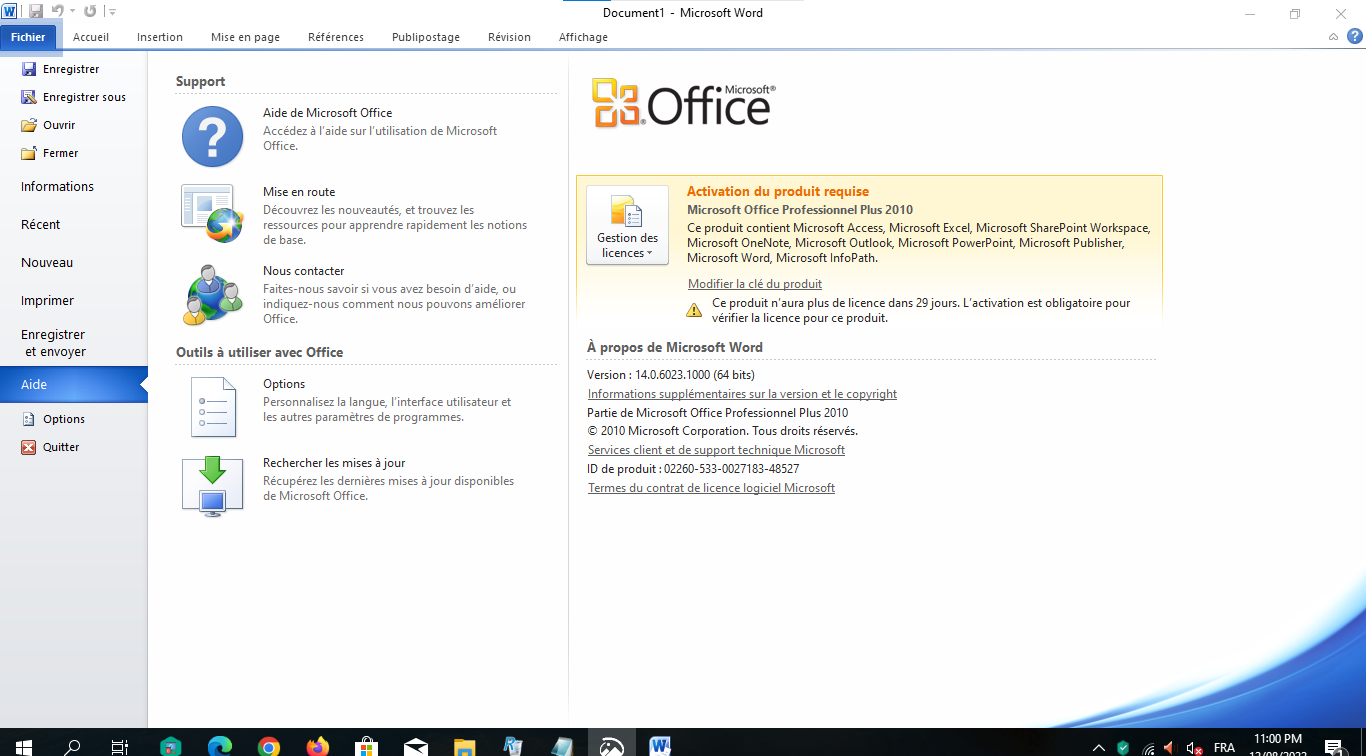
Task: Expand Customize Quick Access Toolbar dropdown
Action: [x=111, y=12]
